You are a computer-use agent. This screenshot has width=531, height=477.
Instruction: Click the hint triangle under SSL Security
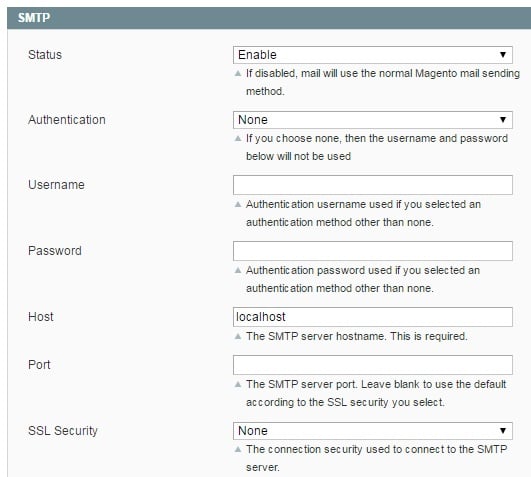tap(238, 449)
